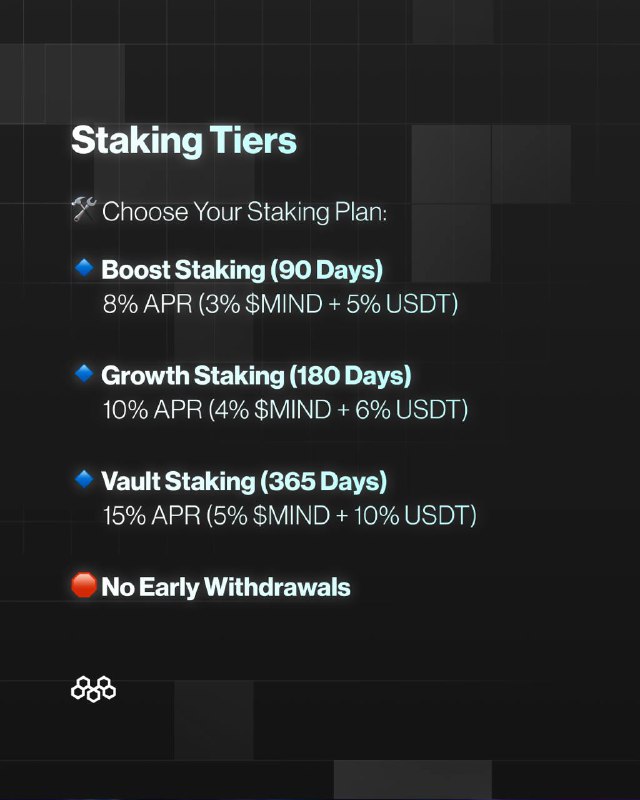Click the hammer and wrench icon
Screen dimensions: 640x800
[x=84, y=209]
